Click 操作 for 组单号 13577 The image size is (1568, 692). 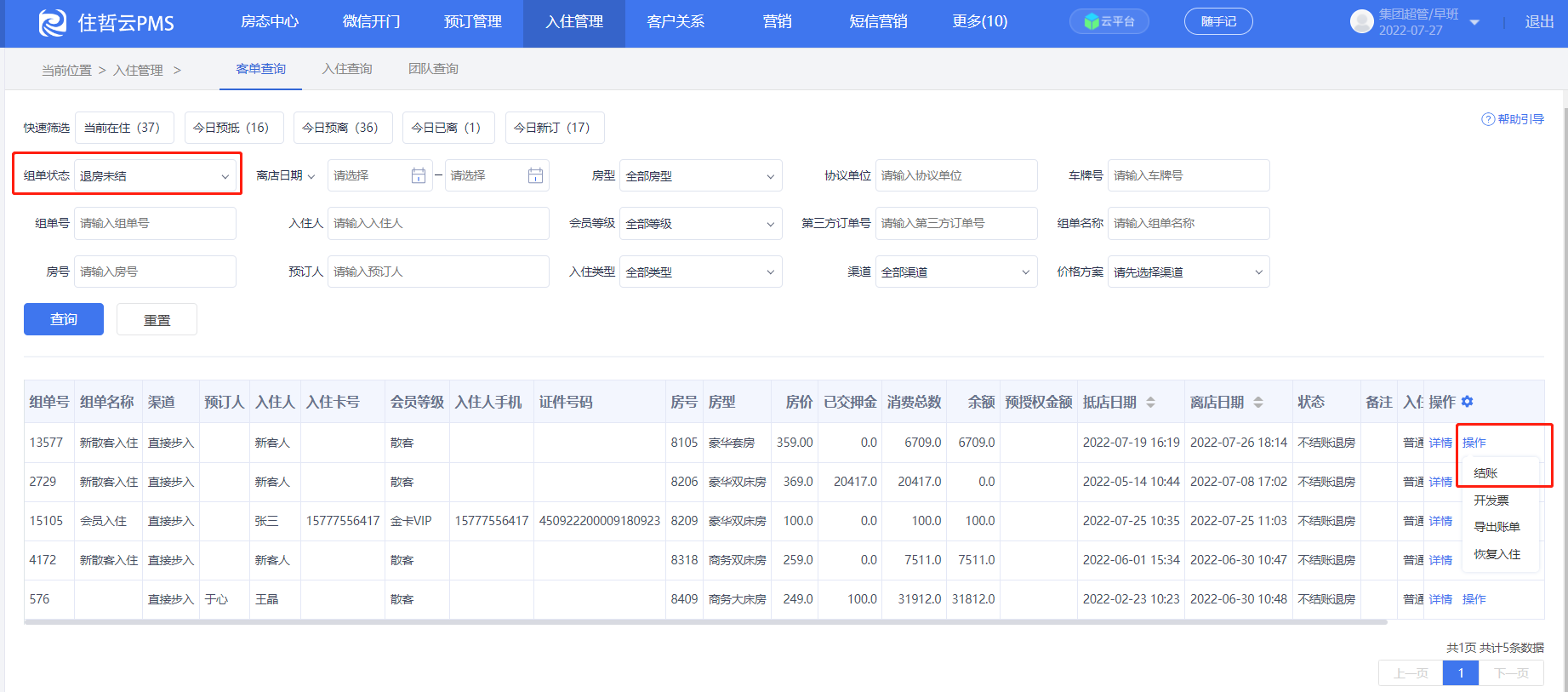1474,443
